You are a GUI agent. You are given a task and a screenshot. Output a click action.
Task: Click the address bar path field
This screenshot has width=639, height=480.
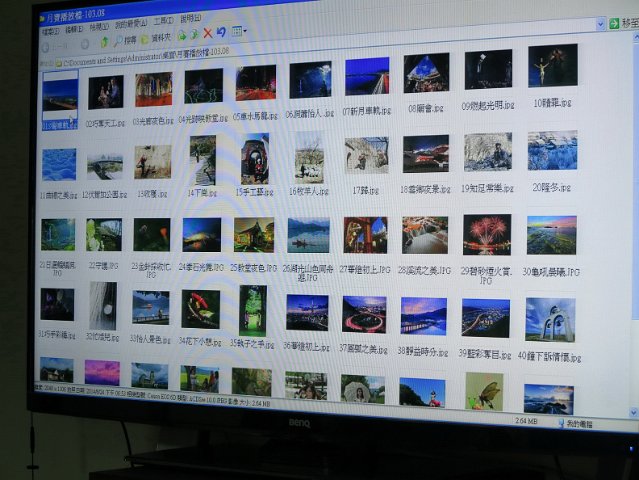326,44
